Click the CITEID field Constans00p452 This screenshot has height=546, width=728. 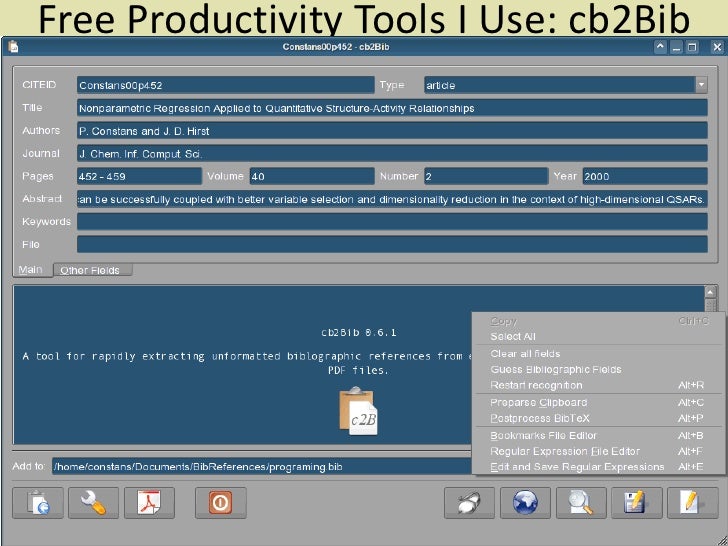pyautogui.click(x=226, y=85)
